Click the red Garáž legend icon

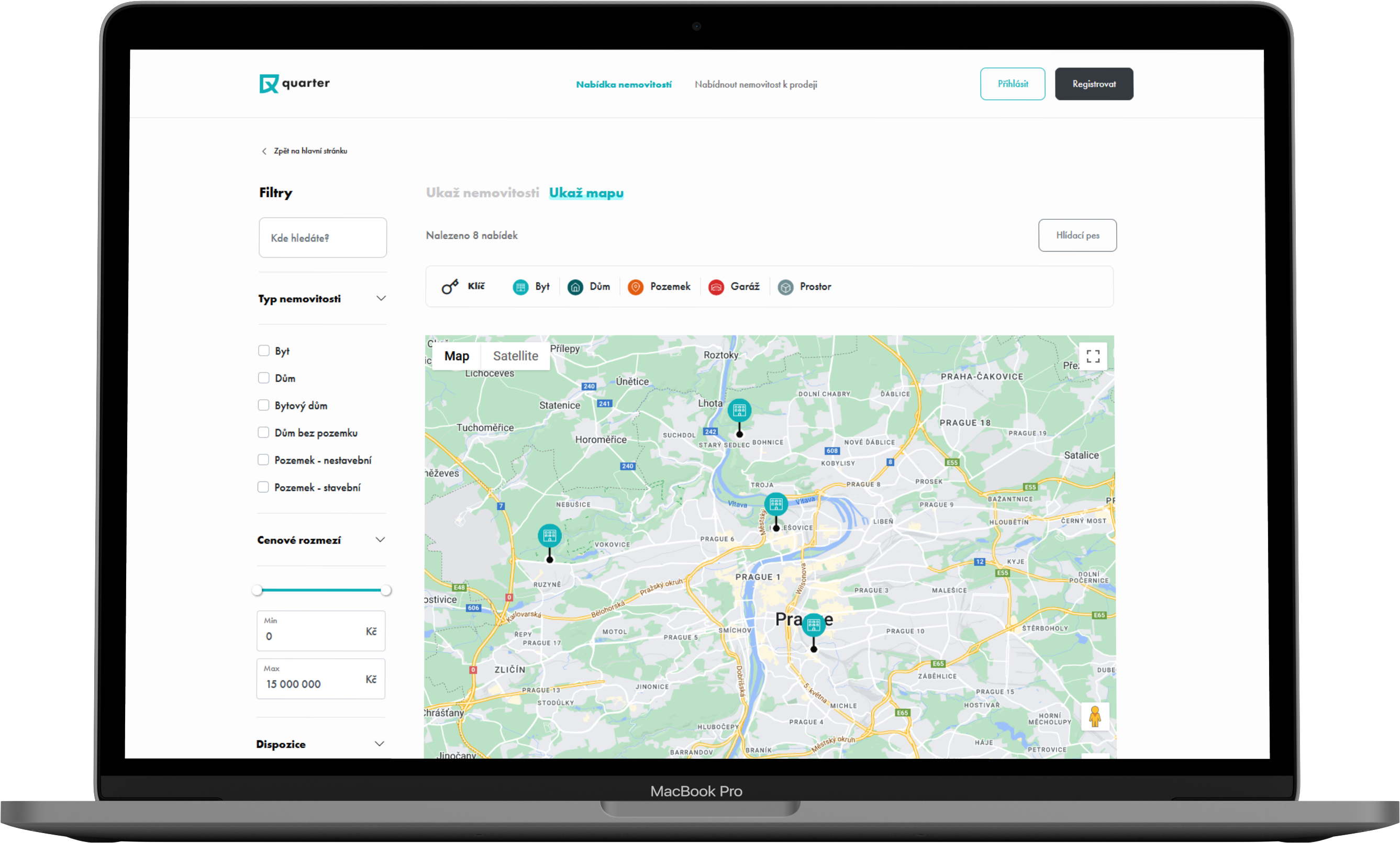coord(716,287)
